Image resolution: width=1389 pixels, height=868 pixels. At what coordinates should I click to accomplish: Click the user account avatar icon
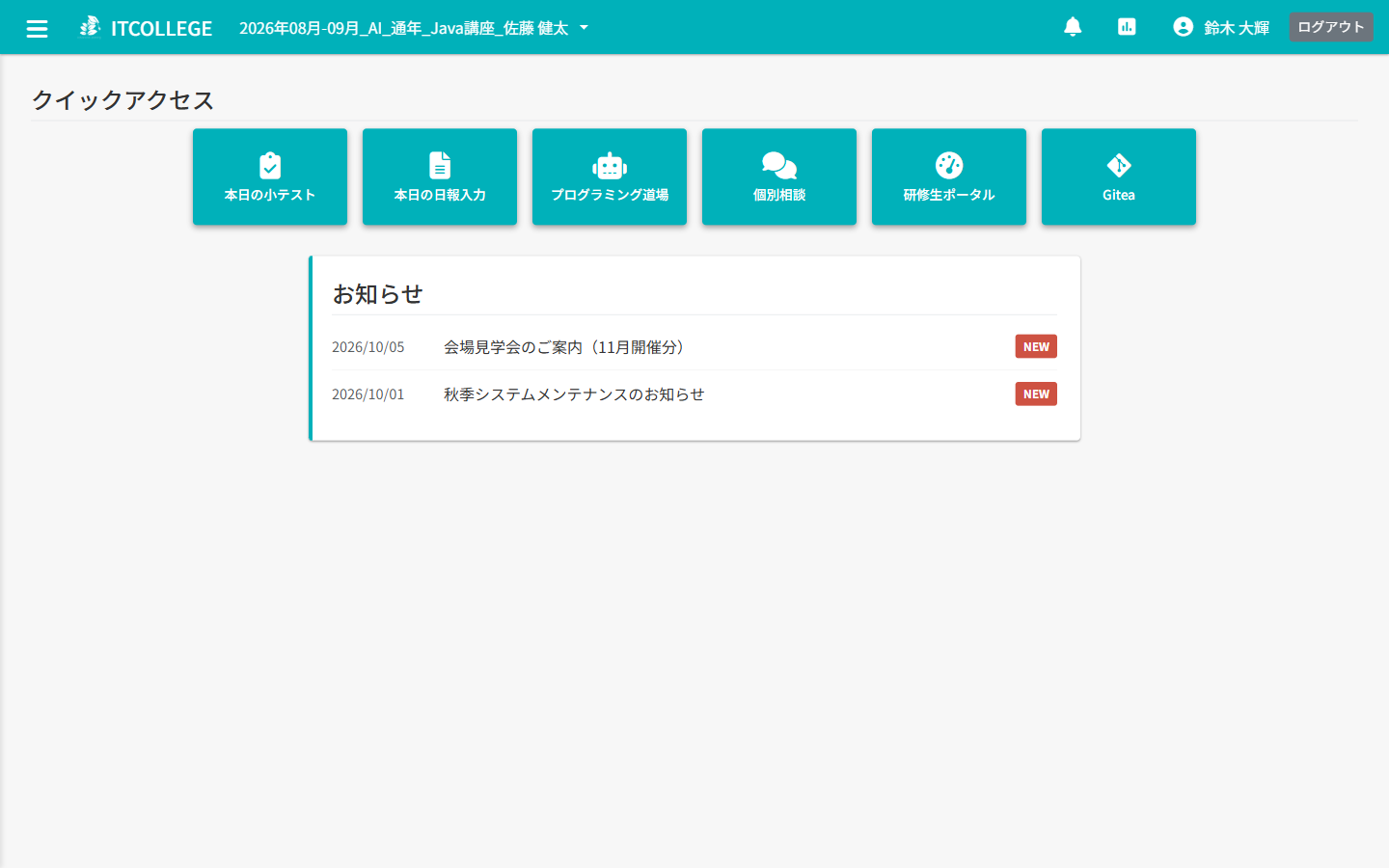coord(1183,27)
